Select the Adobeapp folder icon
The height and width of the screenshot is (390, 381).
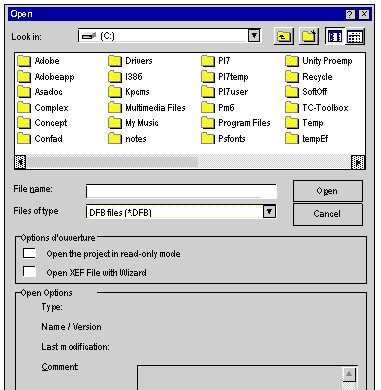click(x=24, y=77)
